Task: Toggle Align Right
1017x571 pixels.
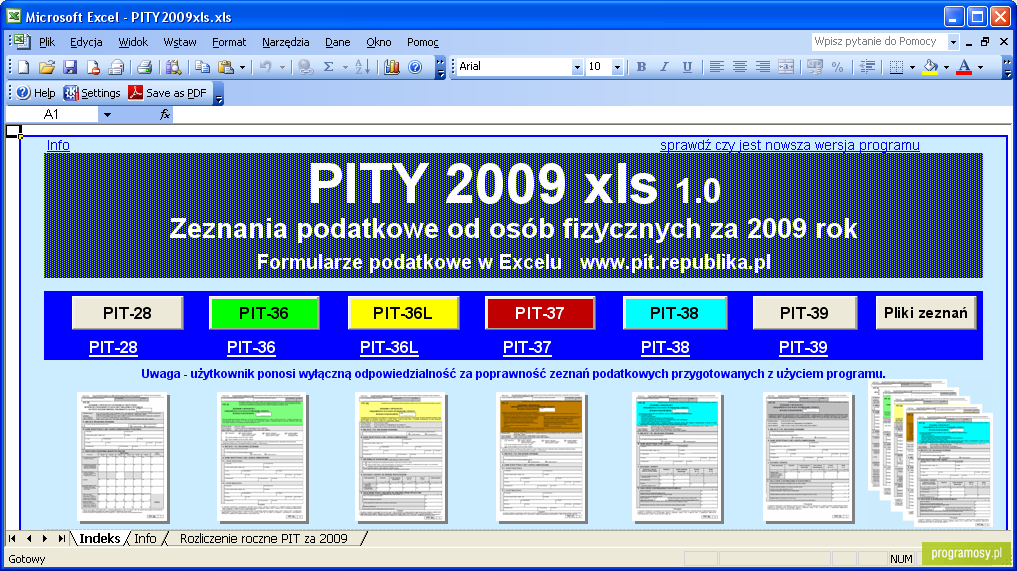Action: [x=763, y=67]
